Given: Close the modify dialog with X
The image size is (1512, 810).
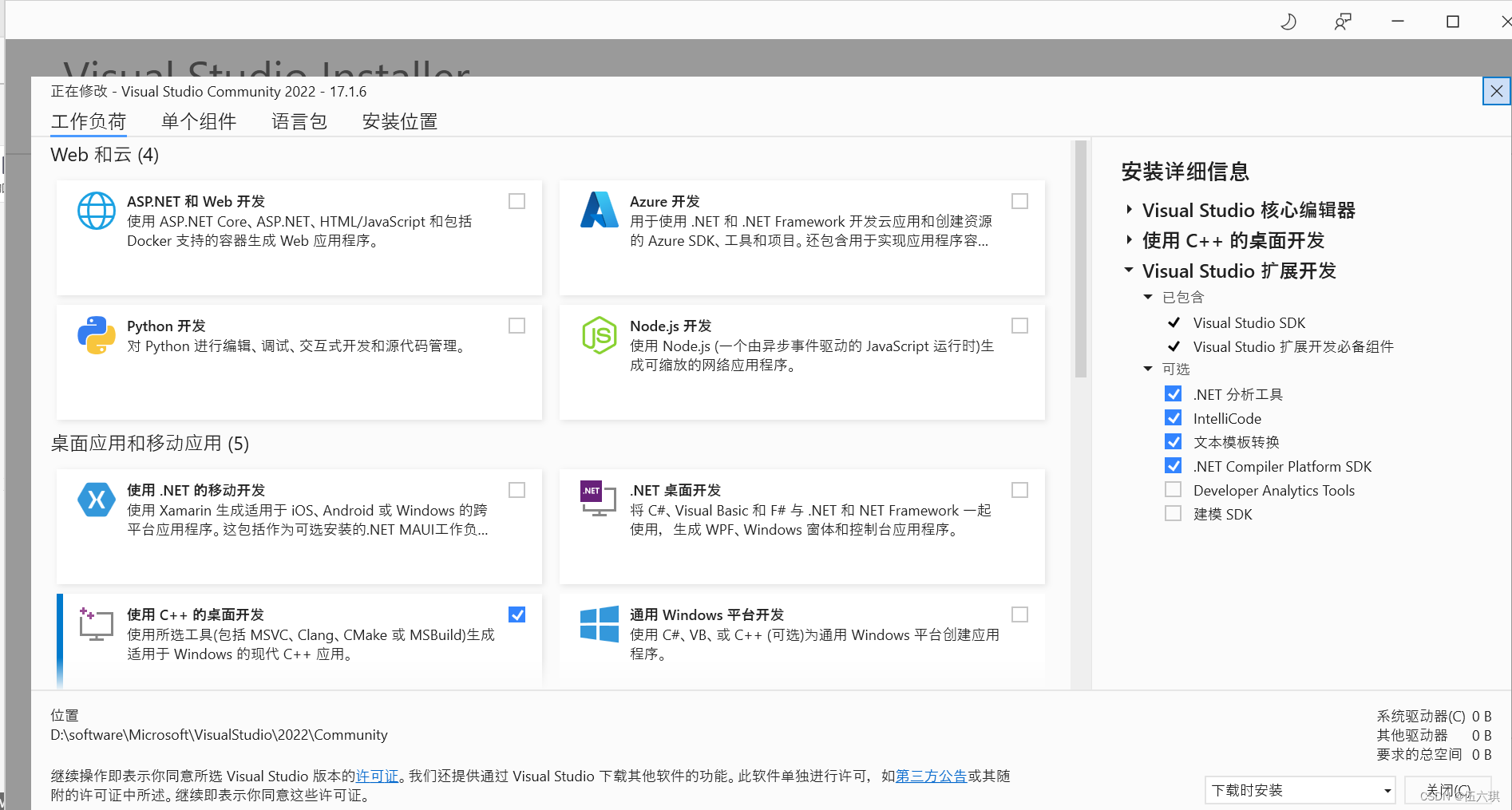Looking at the screenshot, I should coord(1496,91).
